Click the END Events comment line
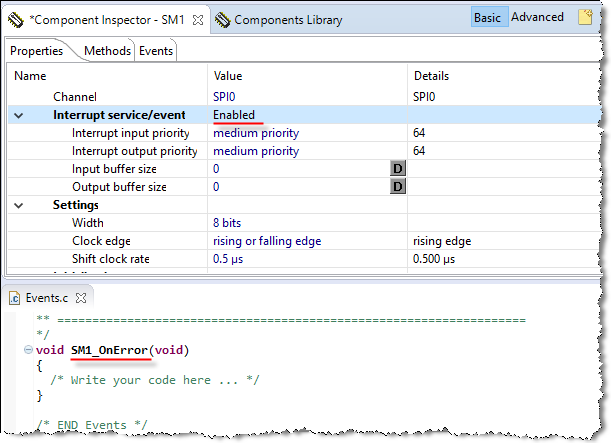The width and height of the screenshot is (611, 443). [92, 425]
